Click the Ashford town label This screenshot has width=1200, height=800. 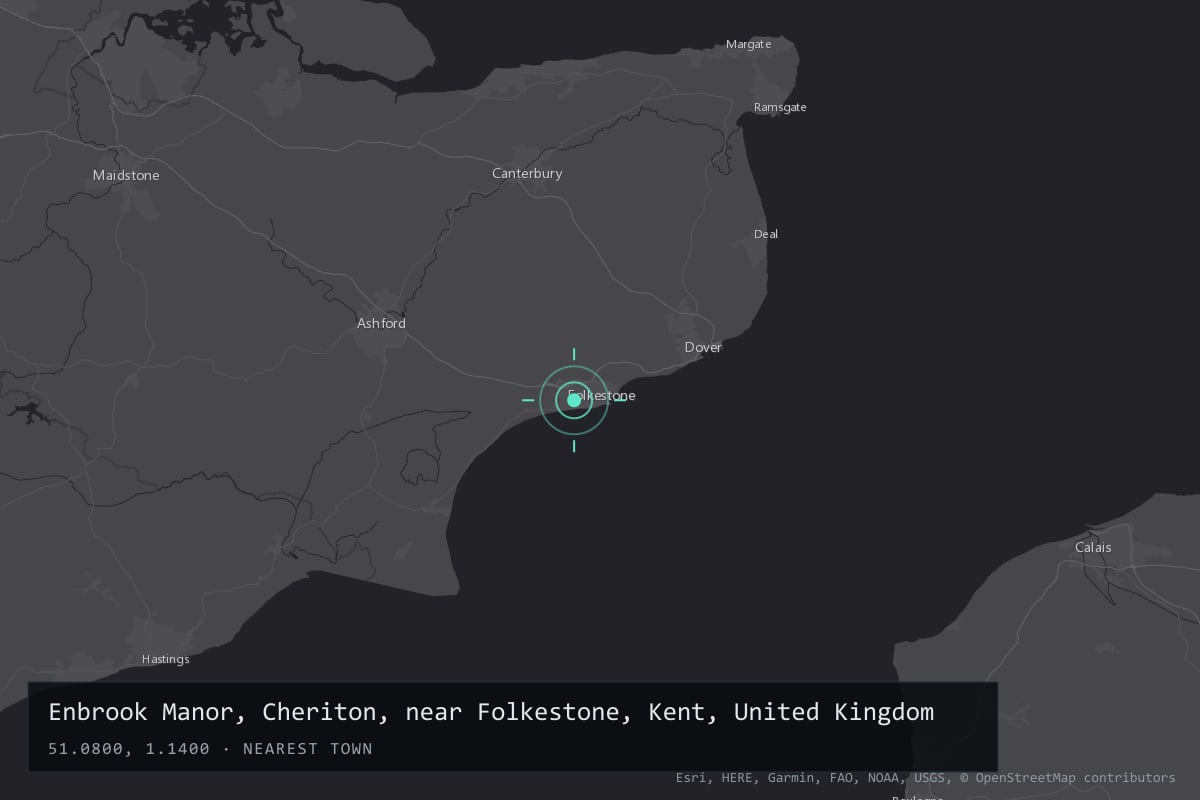pos(381,324)
